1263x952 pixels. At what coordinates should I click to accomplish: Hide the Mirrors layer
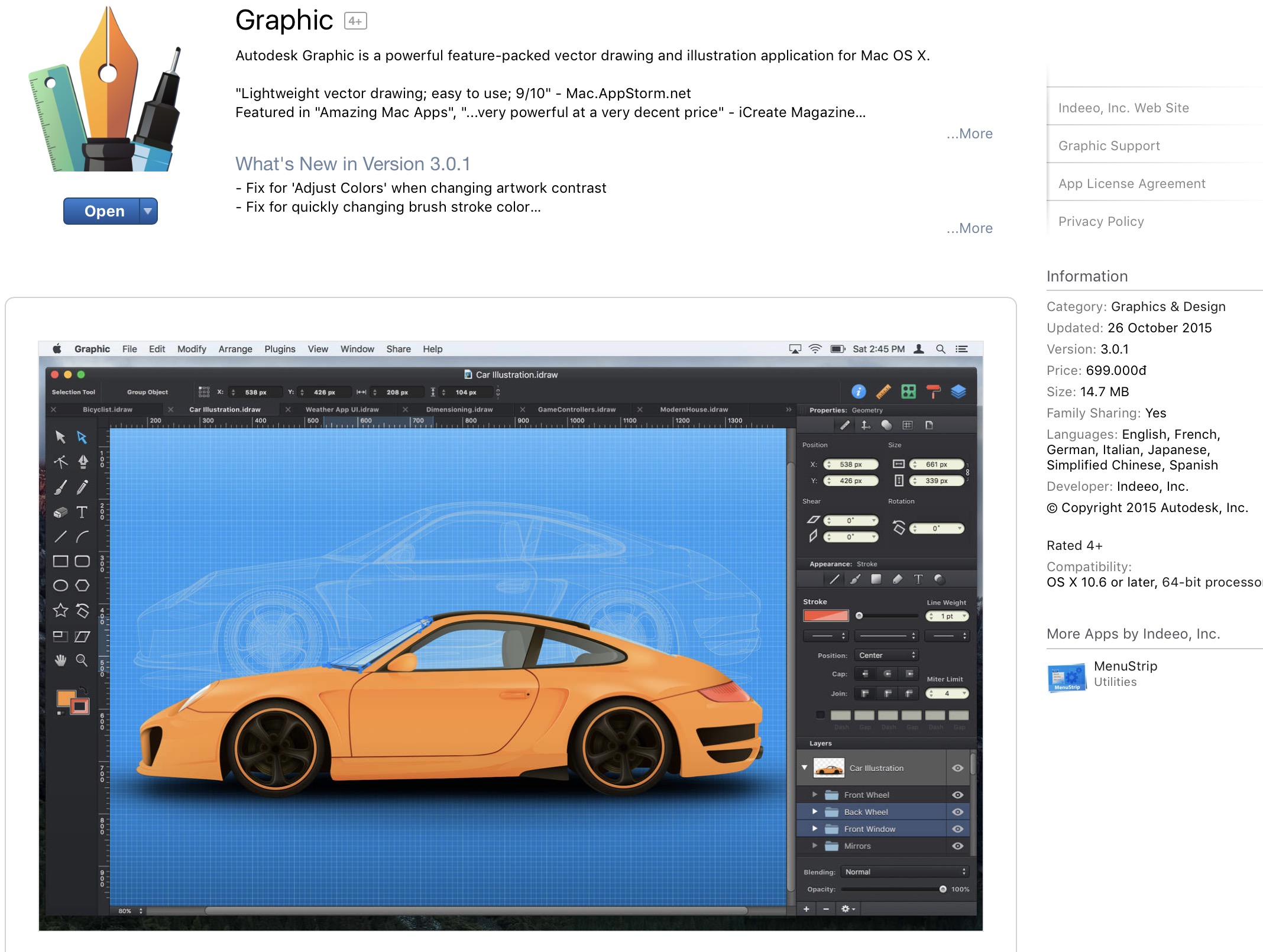(958, 846)
